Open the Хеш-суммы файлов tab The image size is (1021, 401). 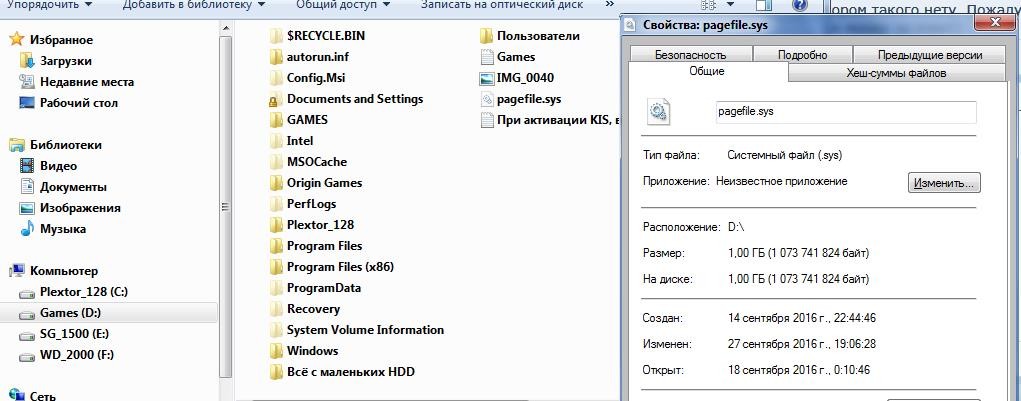[x=896, y=73]
